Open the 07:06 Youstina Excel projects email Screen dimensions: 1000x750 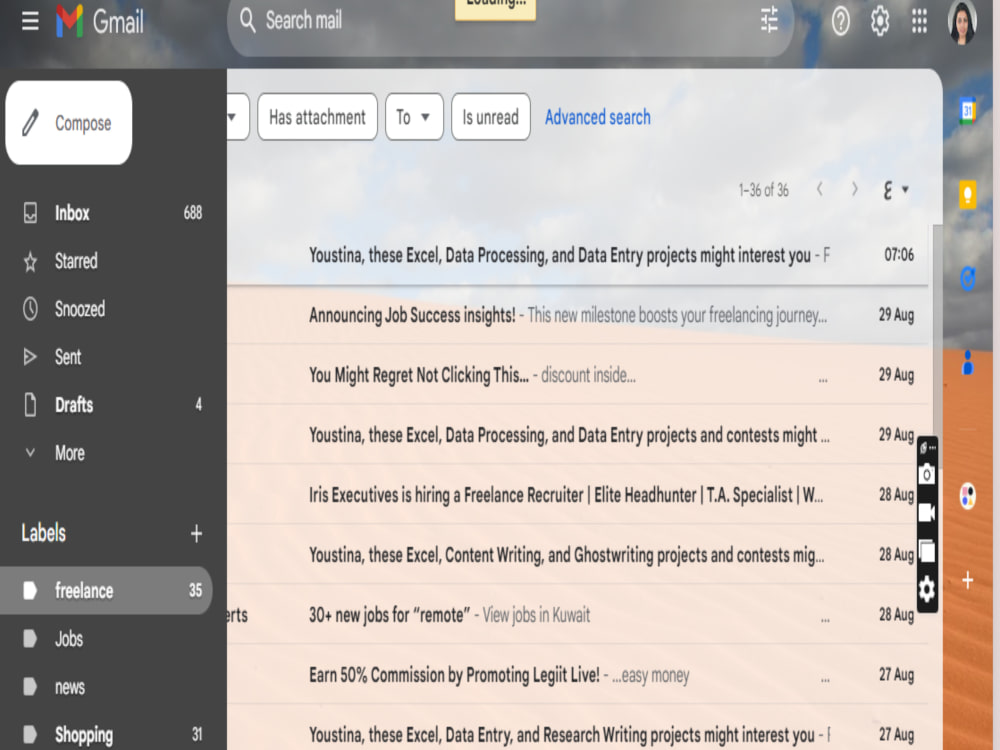click(578, 255)
